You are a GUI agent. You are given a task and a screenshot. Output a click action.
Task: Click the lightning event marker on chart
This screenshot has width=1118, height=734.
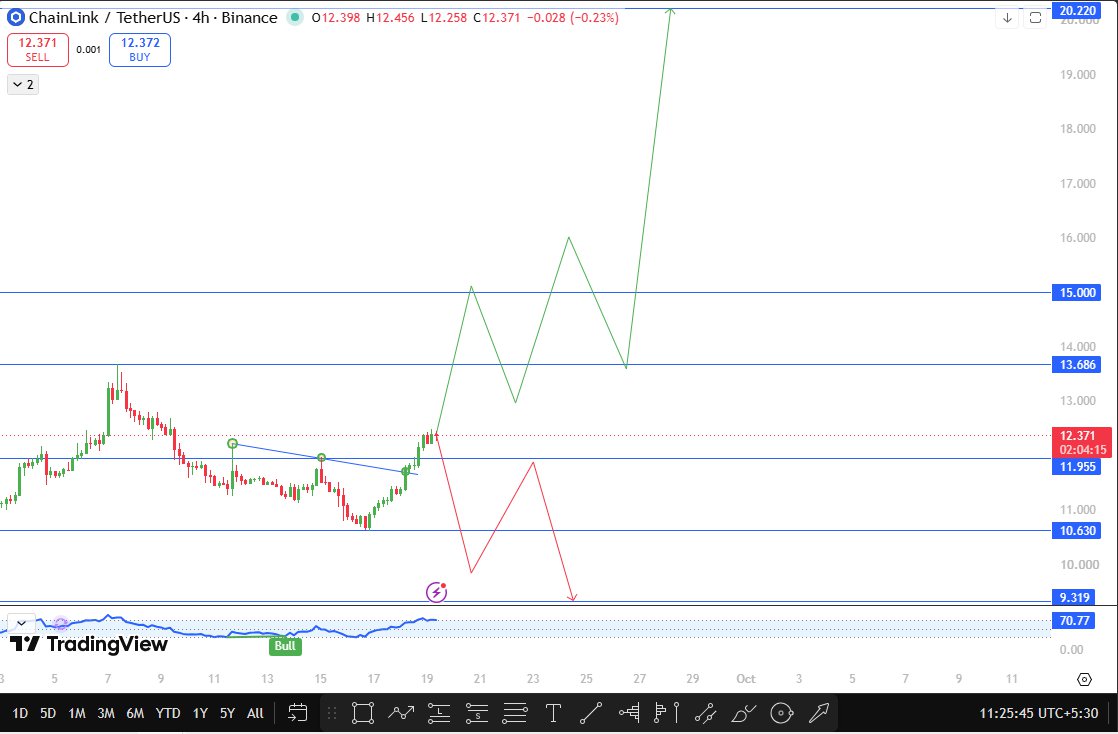(x=436, y=592)
